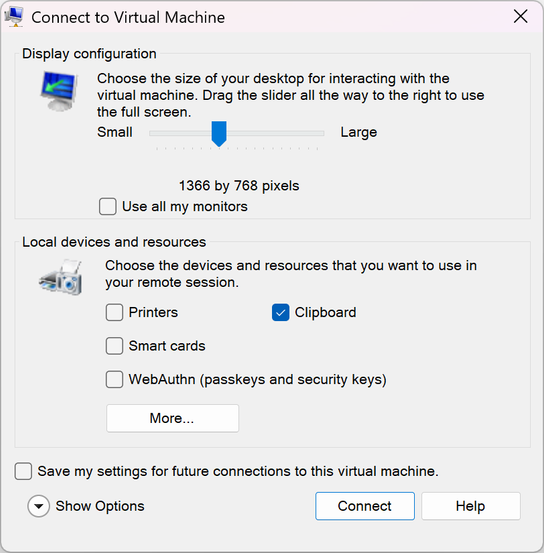Open Help for this dialog
This screenshot has width=544, height=553.
pyautogui.click(x=471, y=506)
